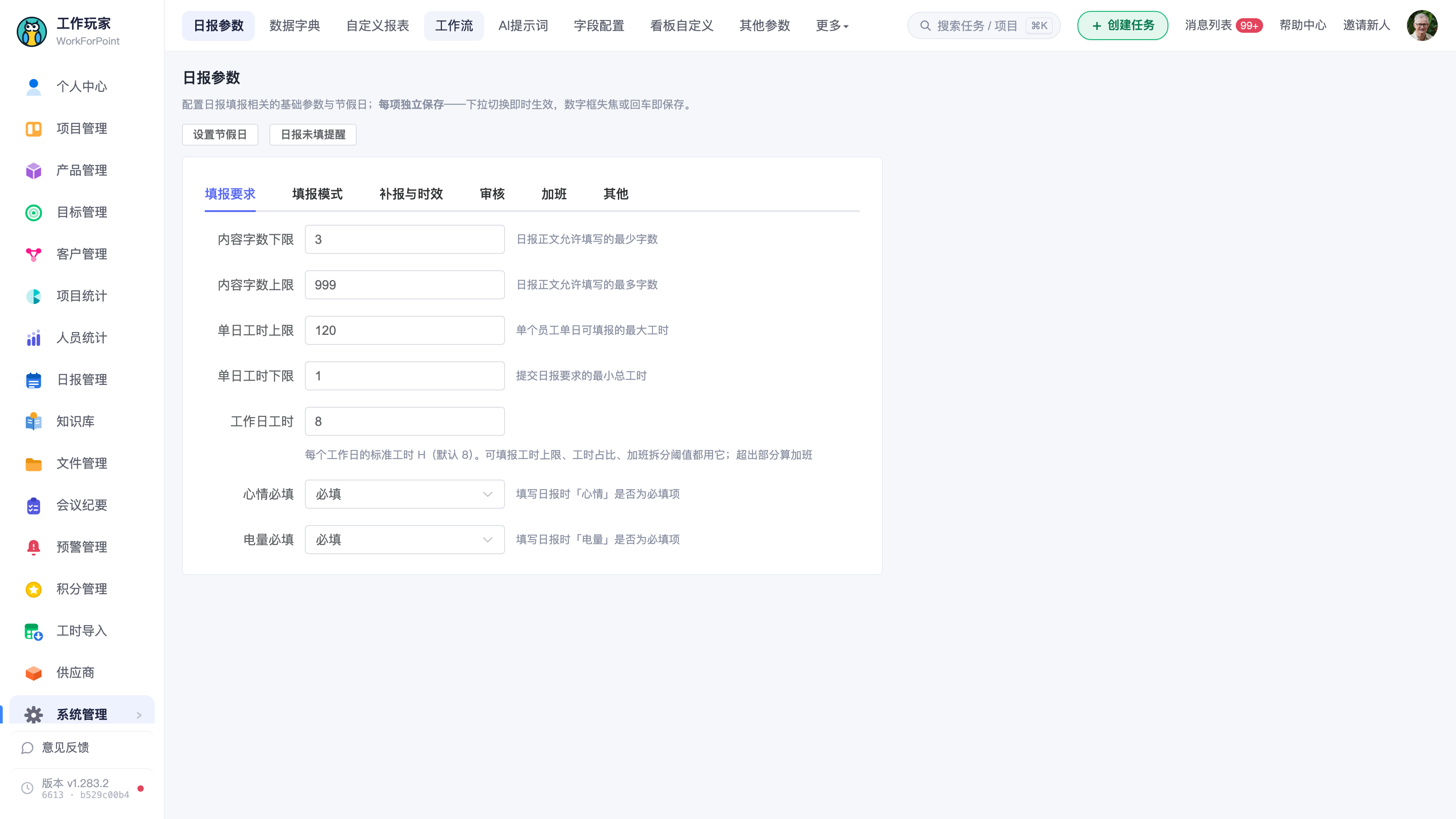Expand the 更多 top menu

(x=832, y=25)
